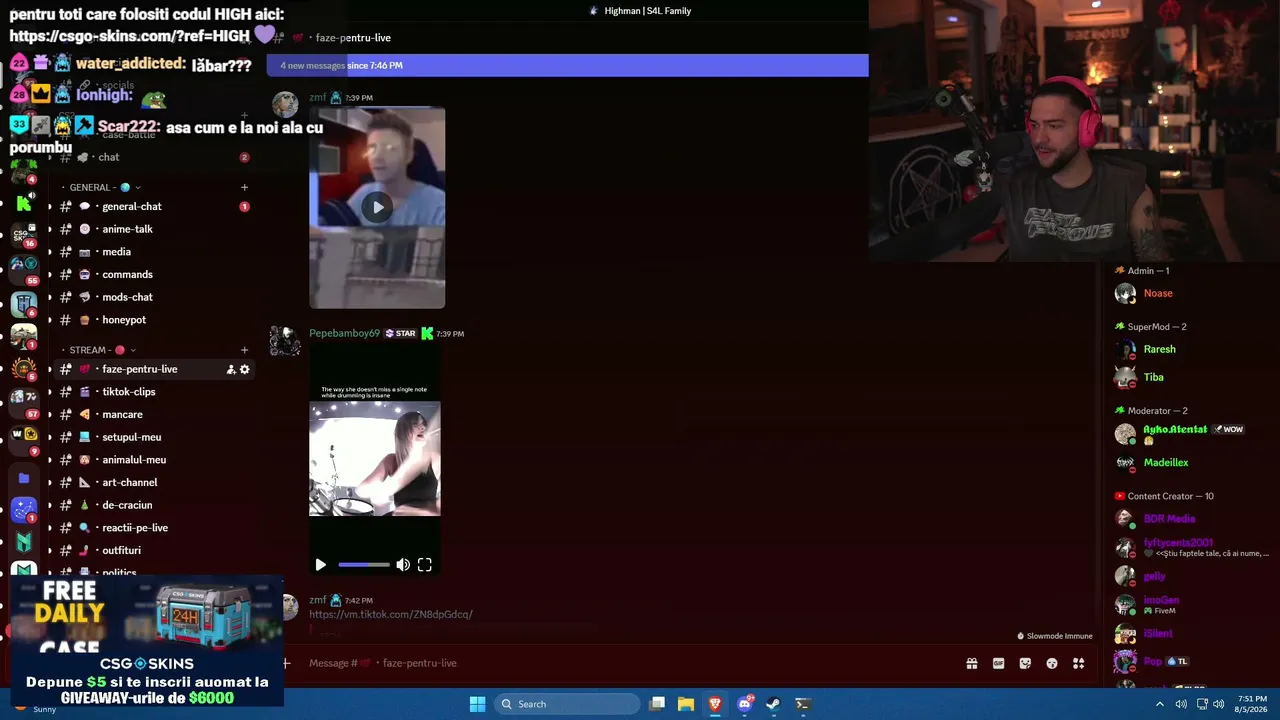Open the volume control in system tray
The width and height of the screenshot is (1280, 720).
(1218, 704)
